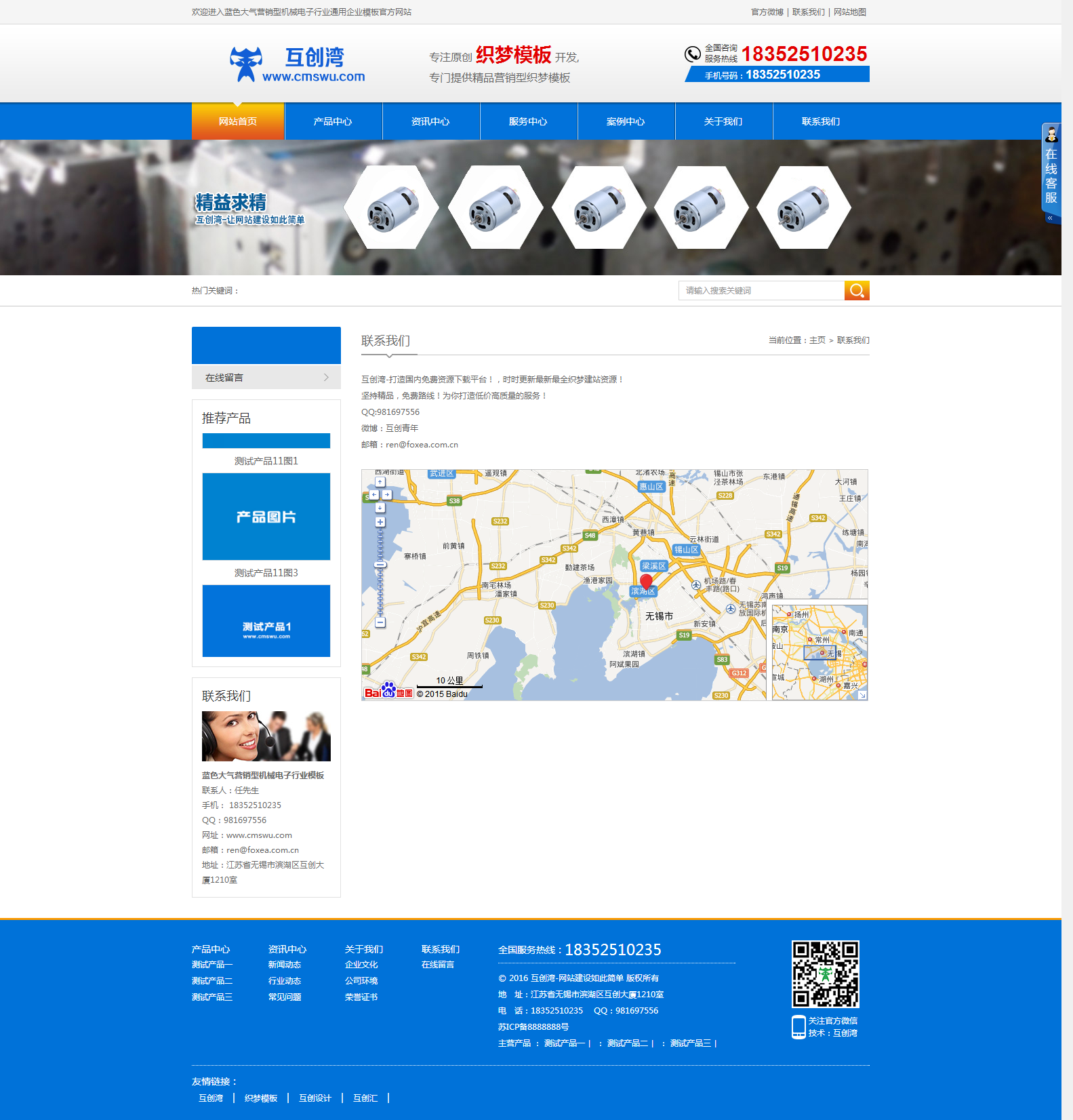Pan the map left with arrow

[x=373, y=495]
